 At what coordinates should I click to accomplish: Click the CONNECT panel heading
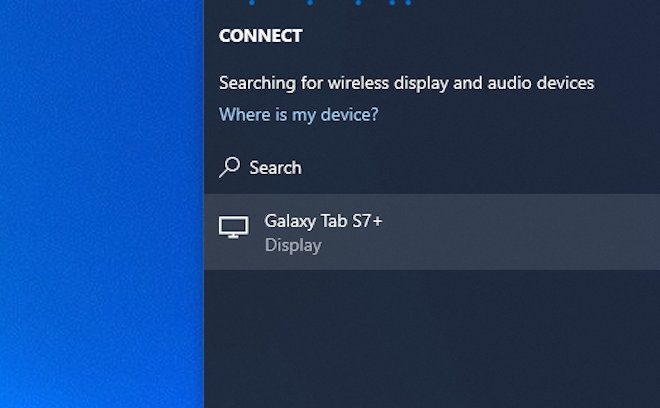pos(261,36)
